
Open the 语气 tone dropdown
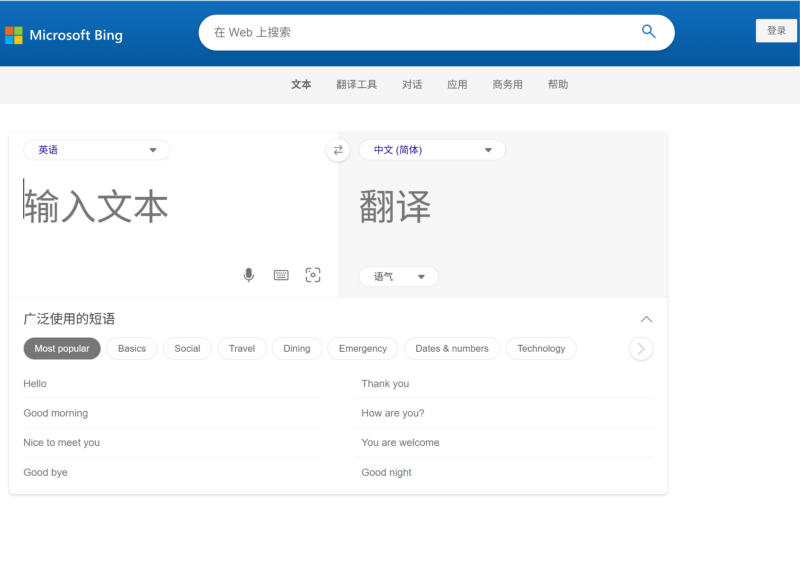398,276
